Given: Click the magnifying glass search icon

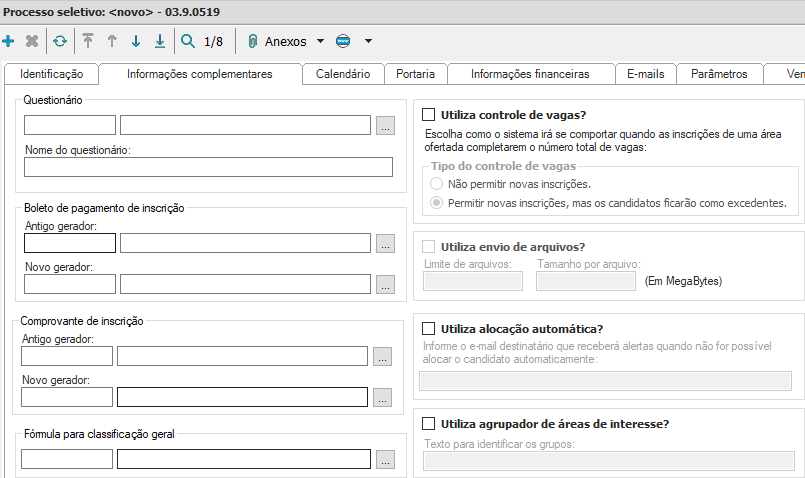Looking at the screenshot, I should point(188,41).
